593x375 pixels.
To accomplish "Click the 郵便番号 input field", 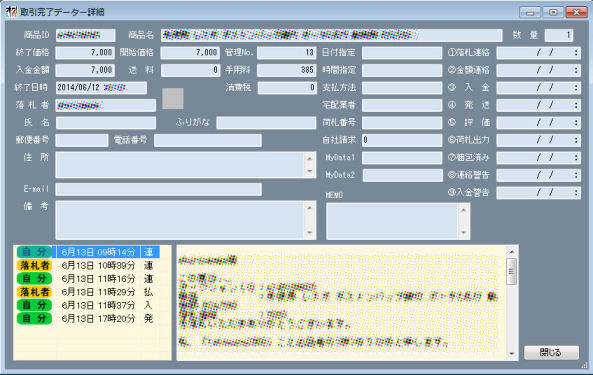I will pyautogui.click(x=82, y=140).
